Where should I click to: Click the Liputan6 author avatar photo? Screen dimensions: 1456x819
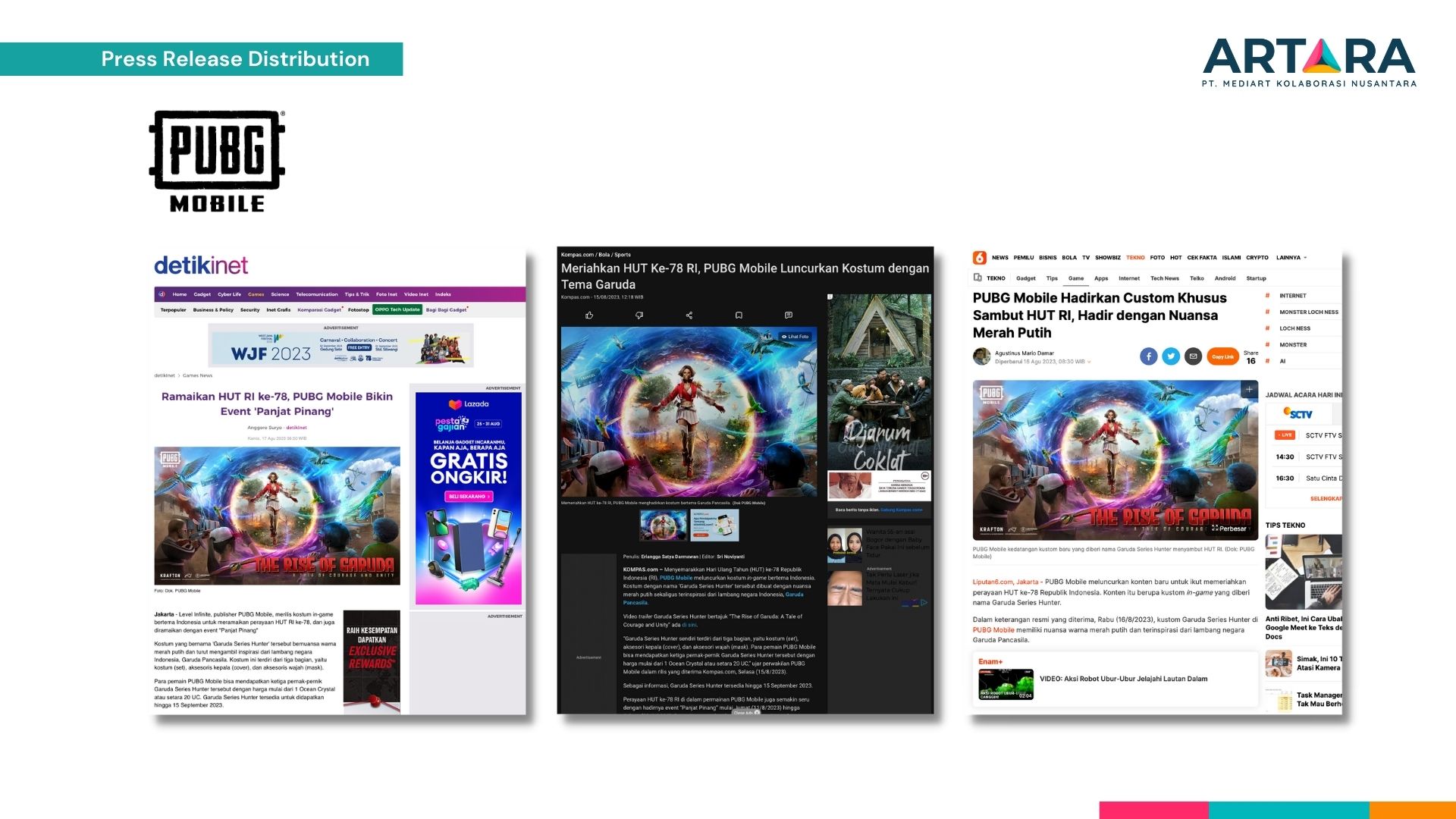pyautogui.click(x=982, y=356)
